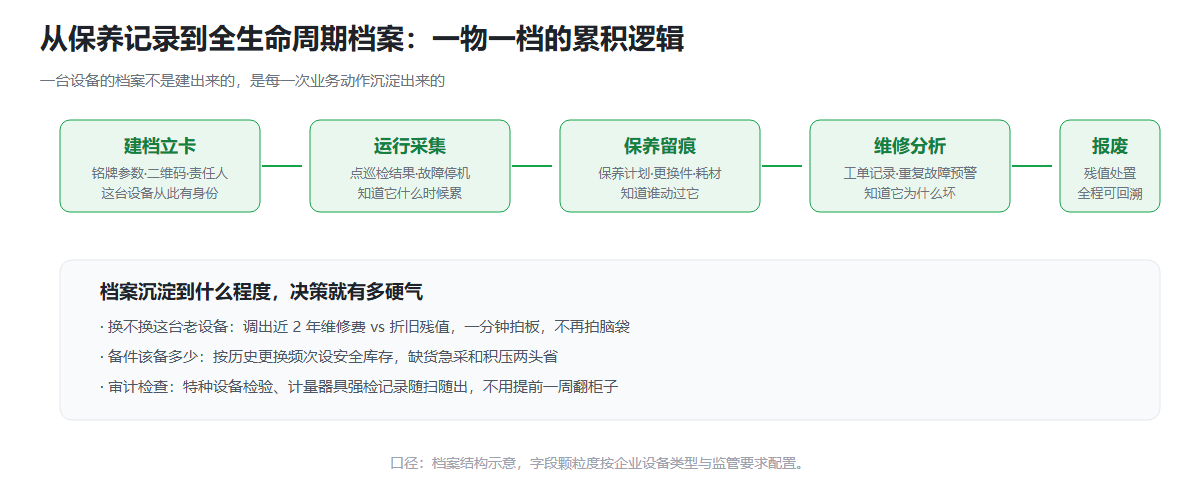The height and width of the screenshot is (500, 1200).
Task: Select the text 全程可回溯
Action: (1110, 193)
